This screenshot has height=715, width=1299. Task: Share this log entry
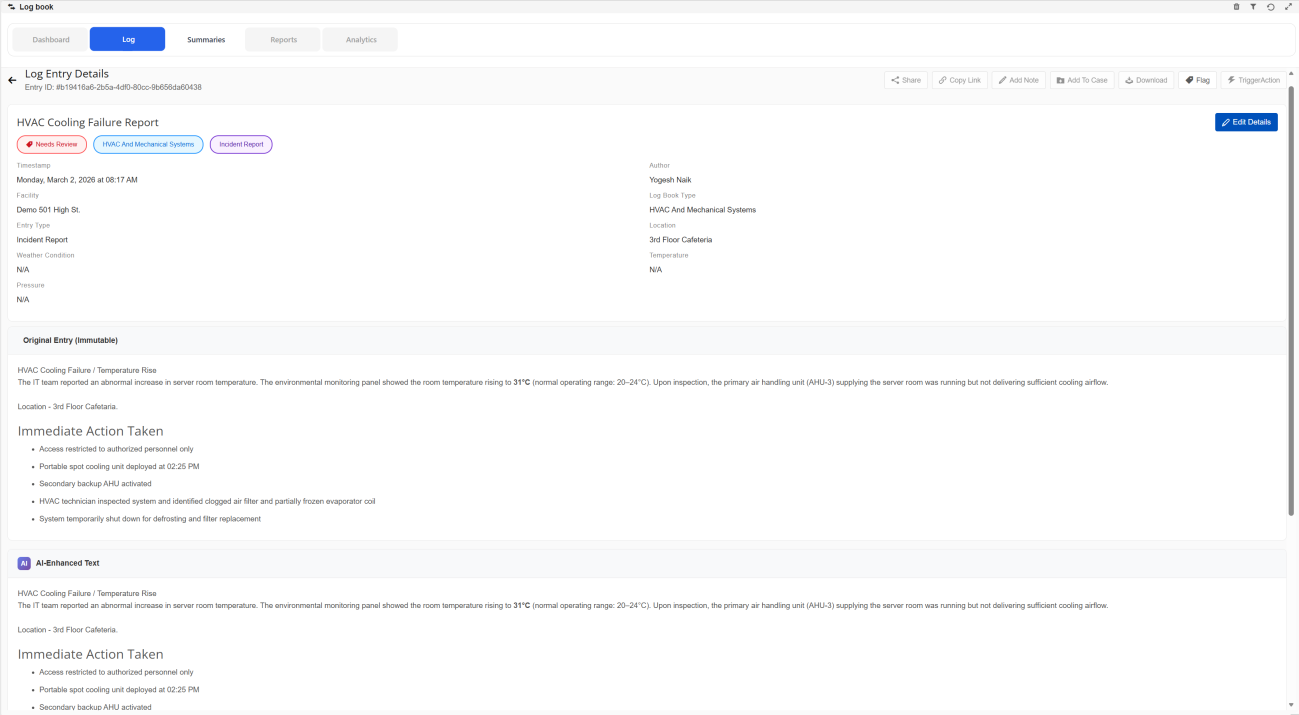pos(906,80)
